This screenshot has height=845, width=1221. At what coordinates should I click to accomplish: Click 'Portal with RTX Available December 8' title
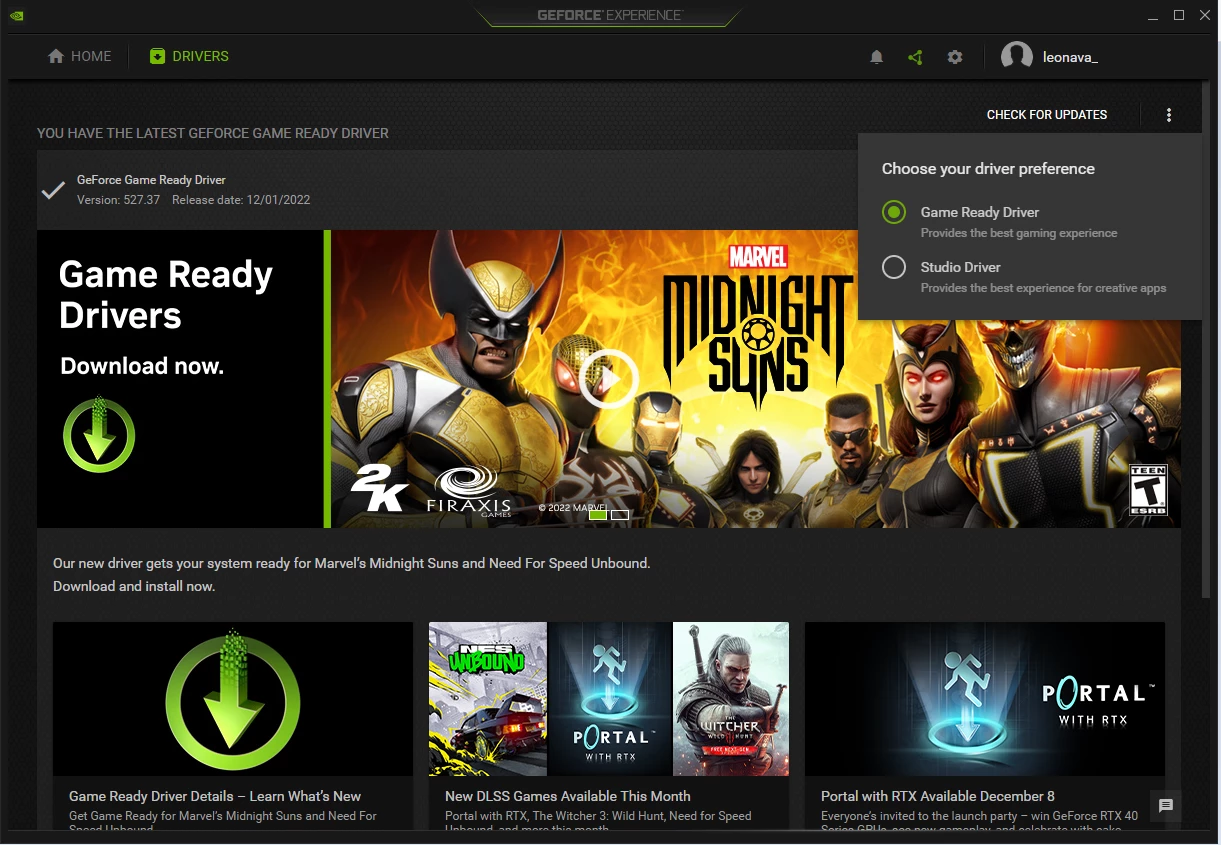point(938,796)
